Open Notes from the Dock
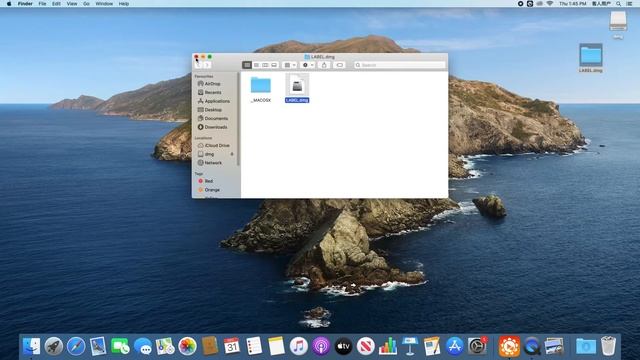The width and height of the screenshot is (640, 360). (x=276, y=347)
